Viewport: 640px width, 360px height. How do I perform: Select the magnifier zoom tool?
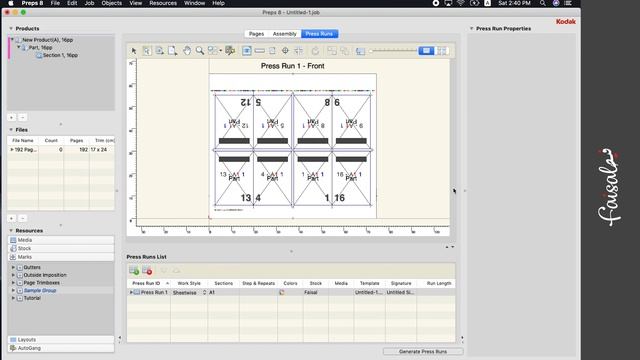200,51
